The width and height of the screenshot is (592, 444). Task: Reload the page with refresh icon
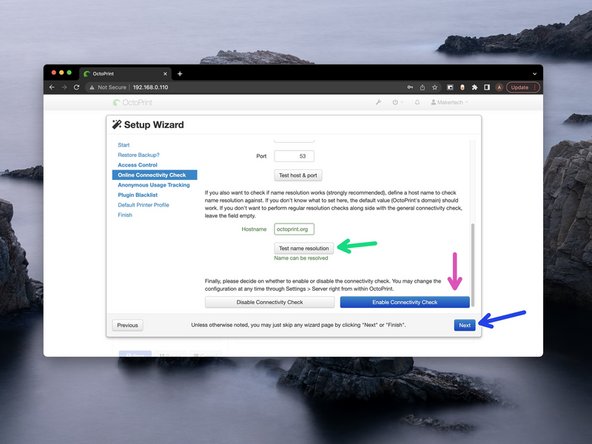pyautogui.click(x=77, y=87)
